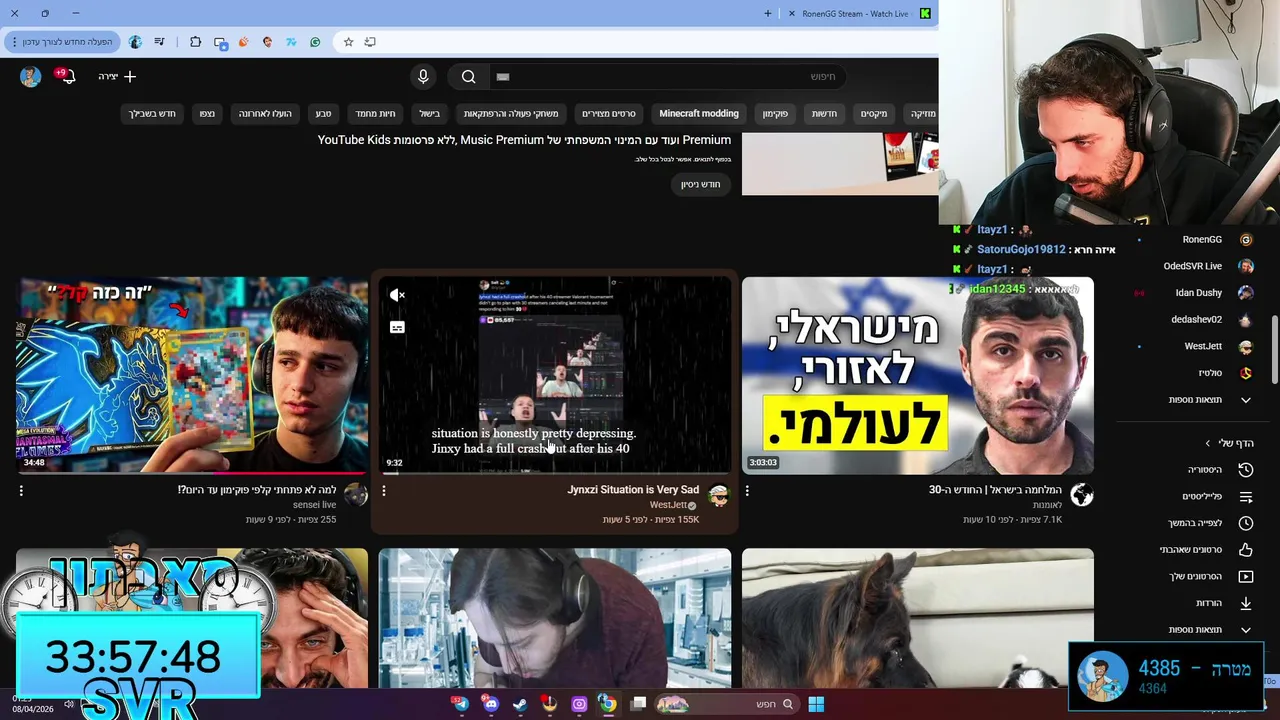Open the browser media control icon
Screen dimensions: 1280x720
[160, 42]
